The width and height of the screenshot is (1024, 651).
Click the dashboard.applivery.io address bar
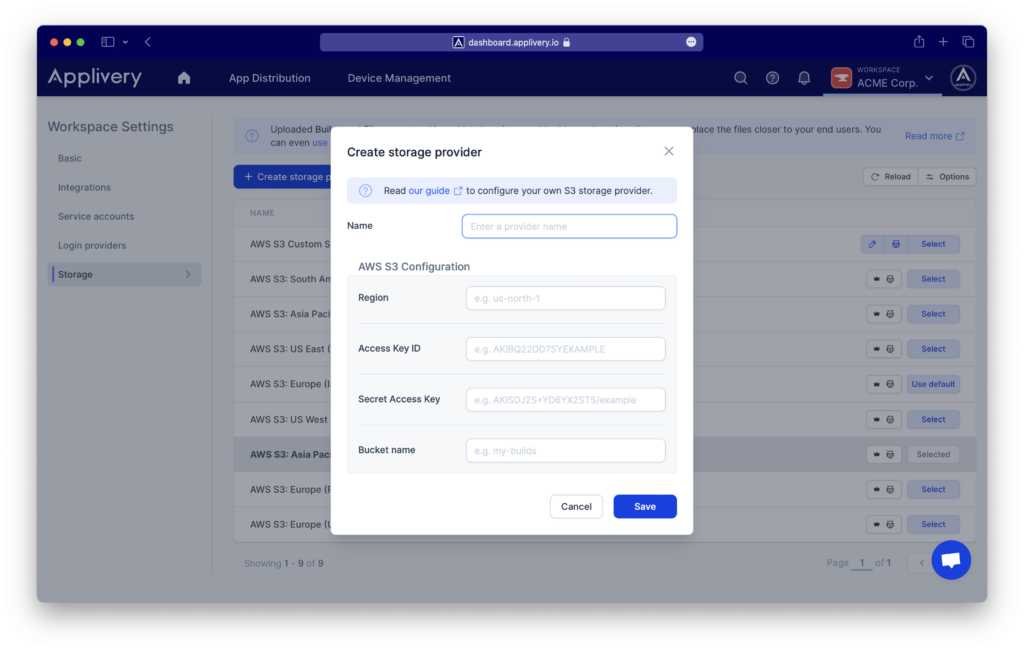pyautogui.click(x=511, y=42)
